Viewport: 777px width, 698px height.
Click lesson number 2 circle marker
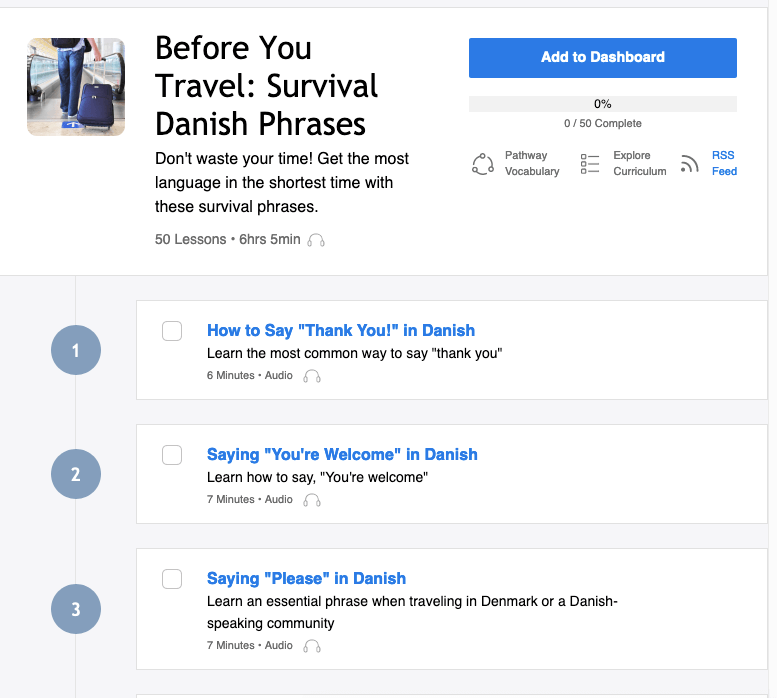tap(76, 474)
